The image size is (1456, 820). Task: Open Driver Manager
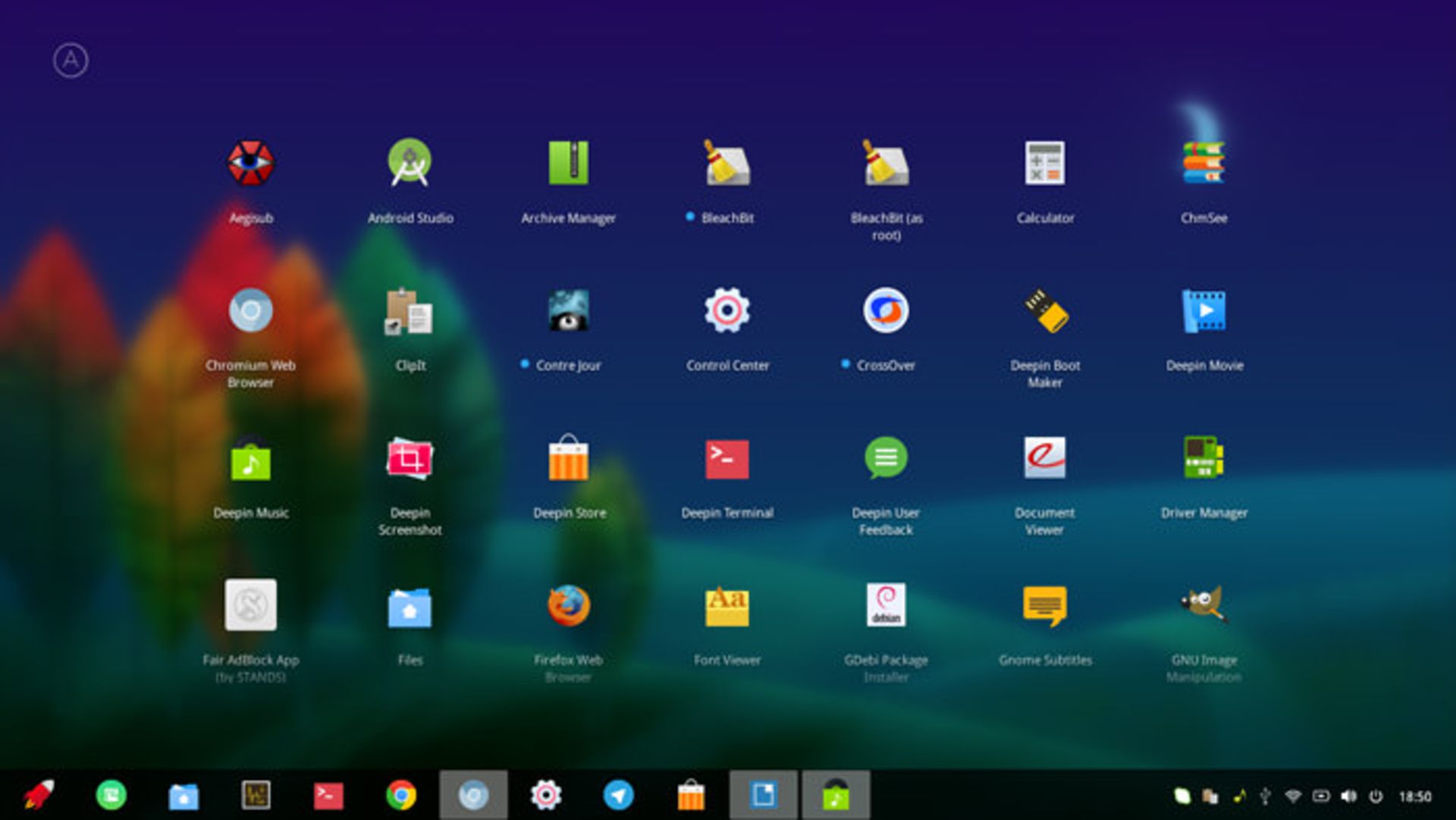coord(1203,459)
